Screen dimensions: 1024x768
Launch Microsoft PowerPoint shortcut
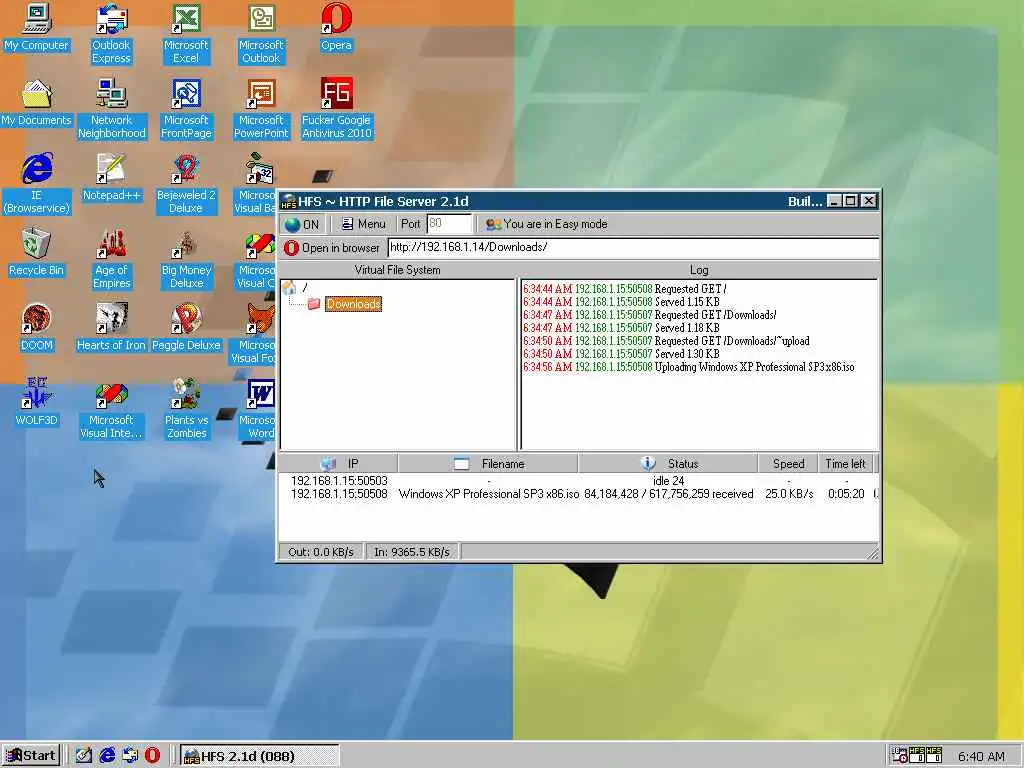click(x=261, y=109)
